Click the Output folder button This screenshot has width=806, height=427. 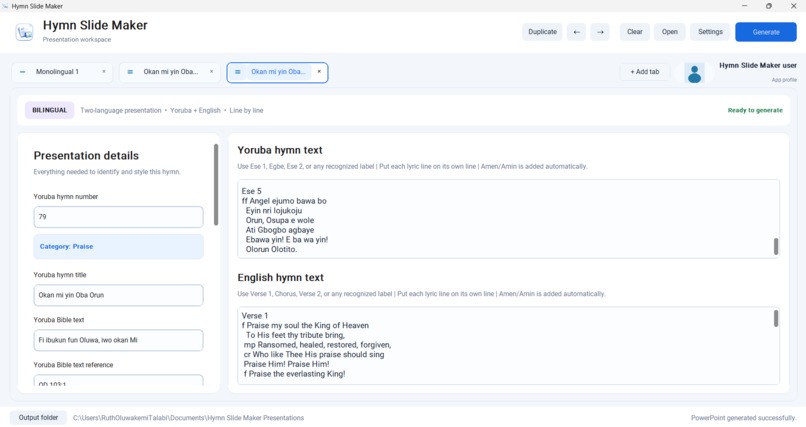[x=39, y=418]
